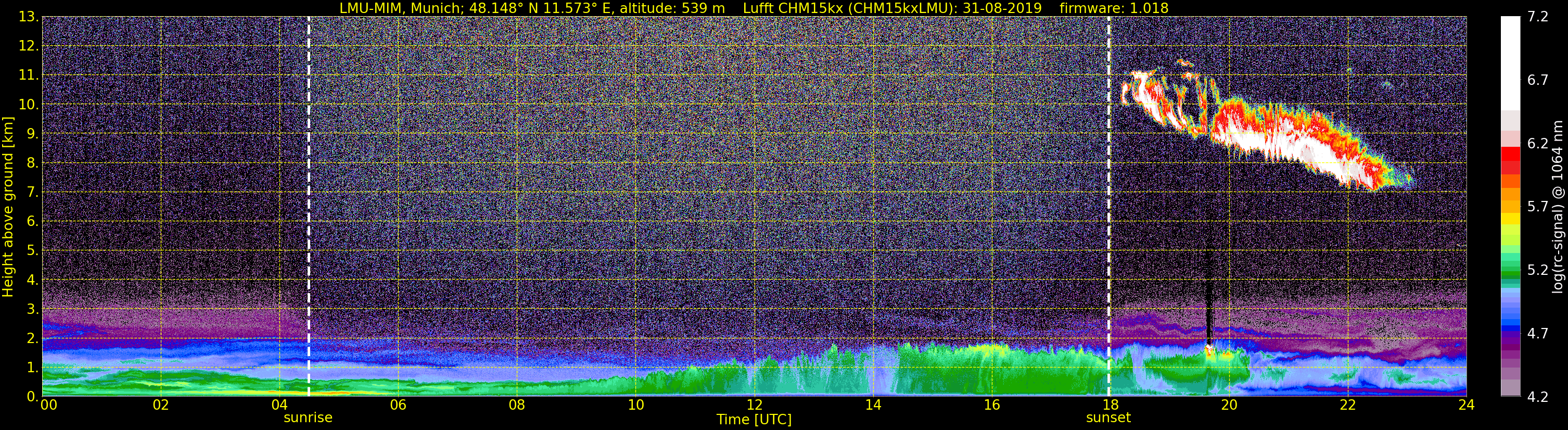The width and height of the screenshot is (1568, 430).
Task: Click the time axis tick label '04'
Action: (x=279, y=406)
